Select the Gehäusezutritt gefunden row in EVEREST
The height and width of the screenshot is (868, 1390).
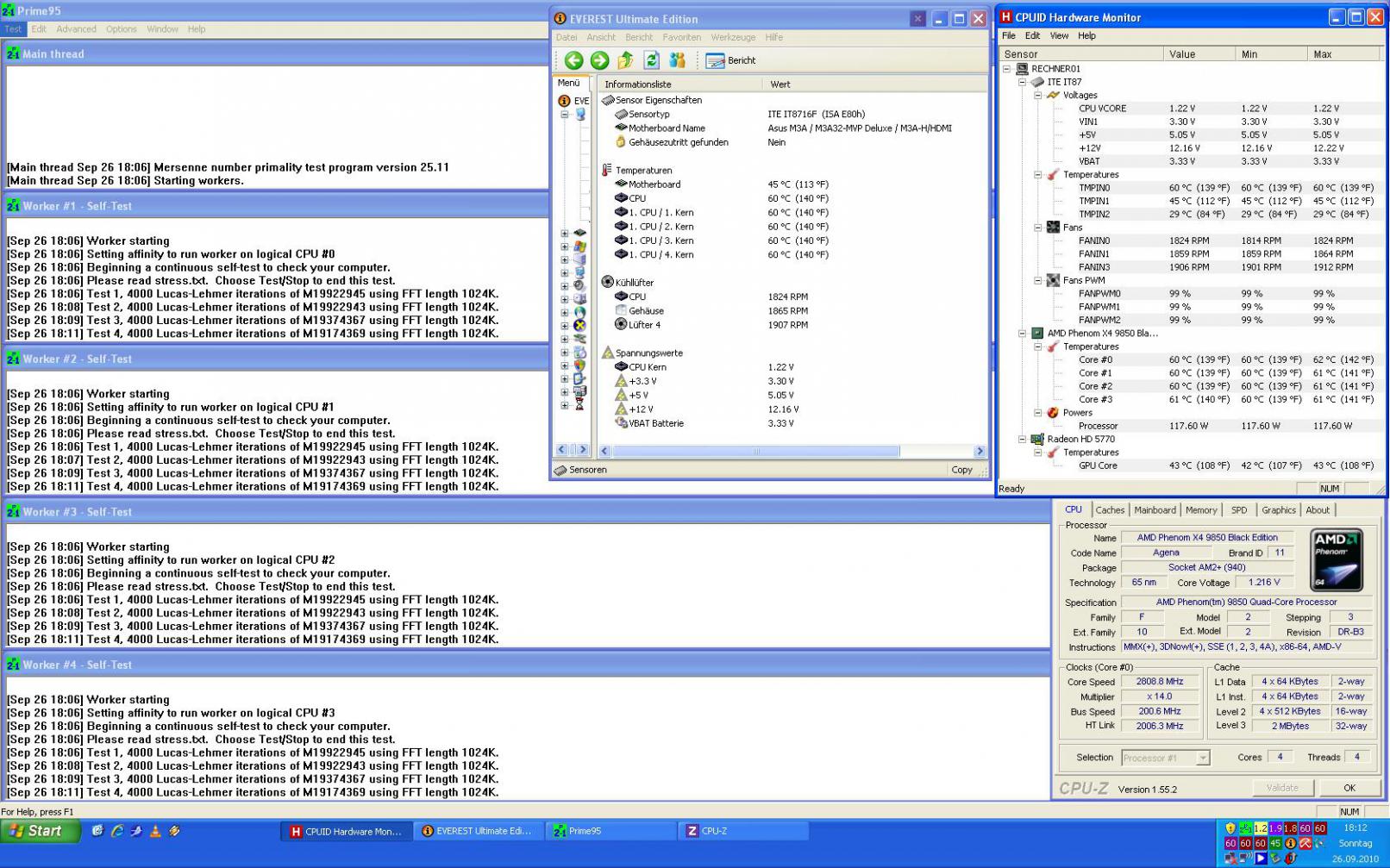tap(793, 142)
